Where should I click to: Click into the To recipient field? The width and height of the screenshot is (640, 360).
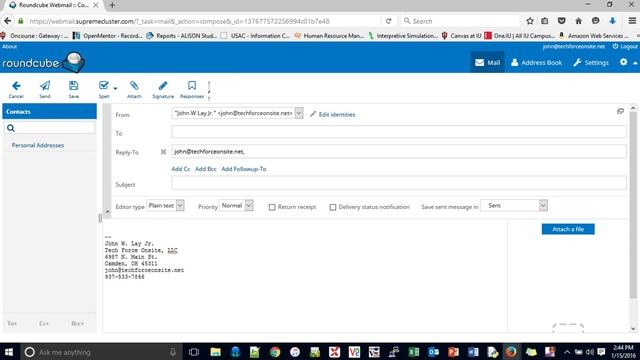399,132
